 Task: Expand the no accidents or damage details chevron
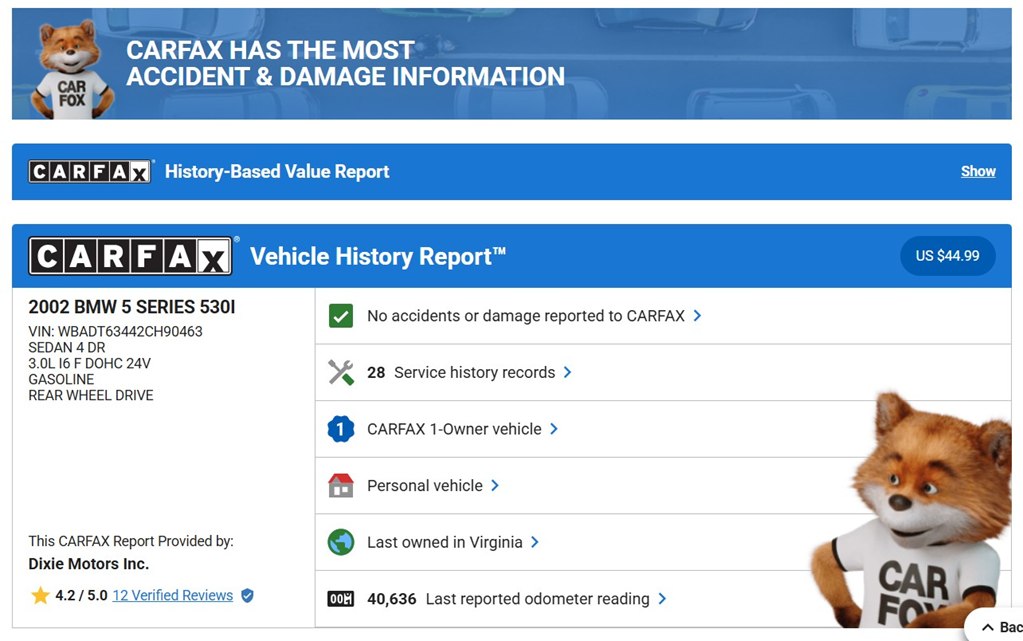tap(697, 316)
